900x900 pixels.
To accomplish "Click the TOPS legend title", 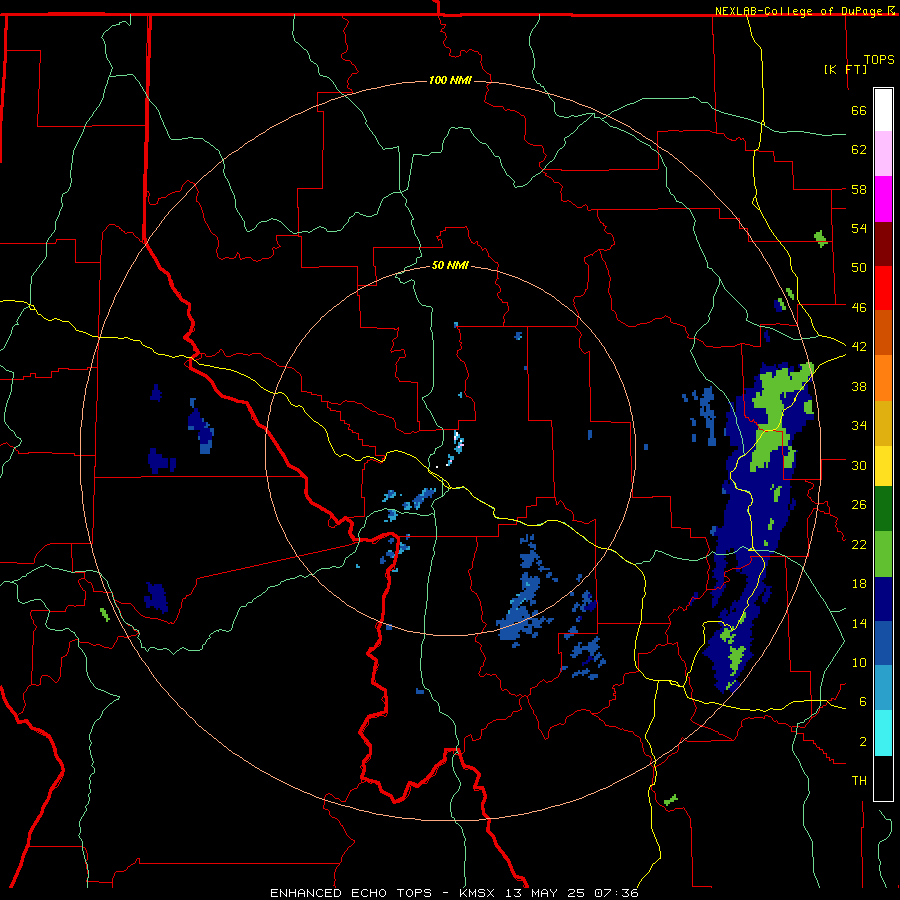I will coord(879,59).
